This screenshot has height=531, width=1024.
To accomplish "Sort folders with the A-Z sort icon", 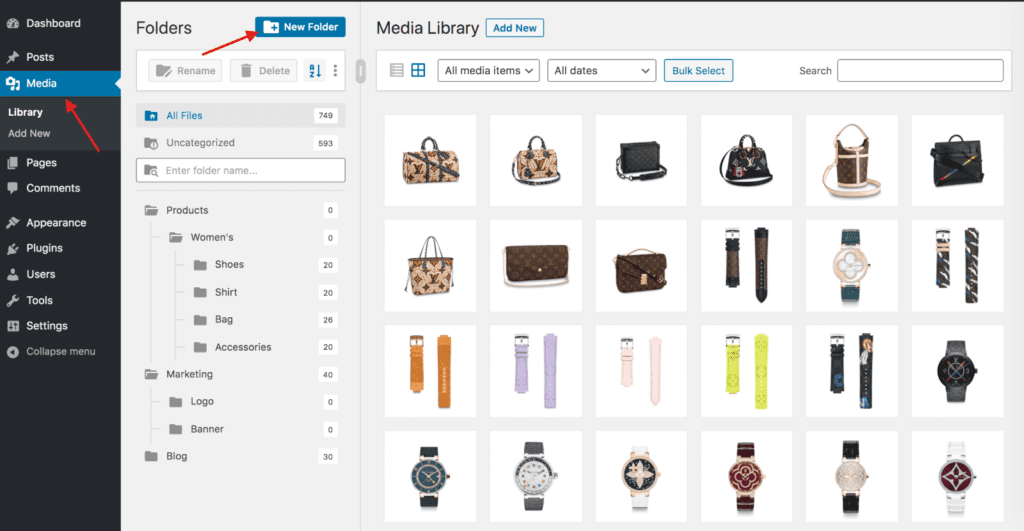I will (315, 71).
